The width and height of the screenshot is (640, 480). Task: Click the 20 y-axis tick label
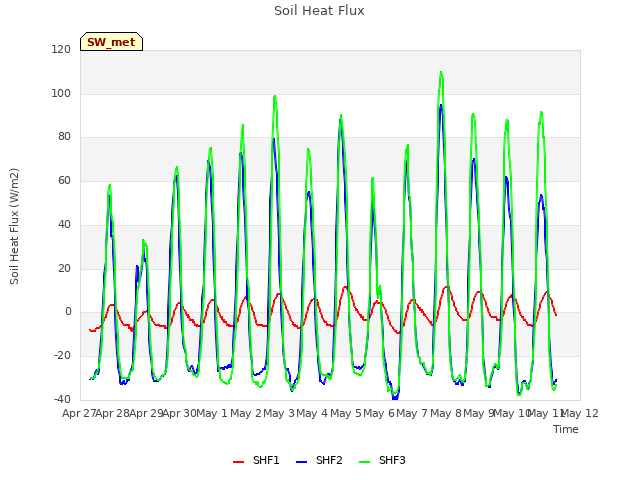click(64, 269)
